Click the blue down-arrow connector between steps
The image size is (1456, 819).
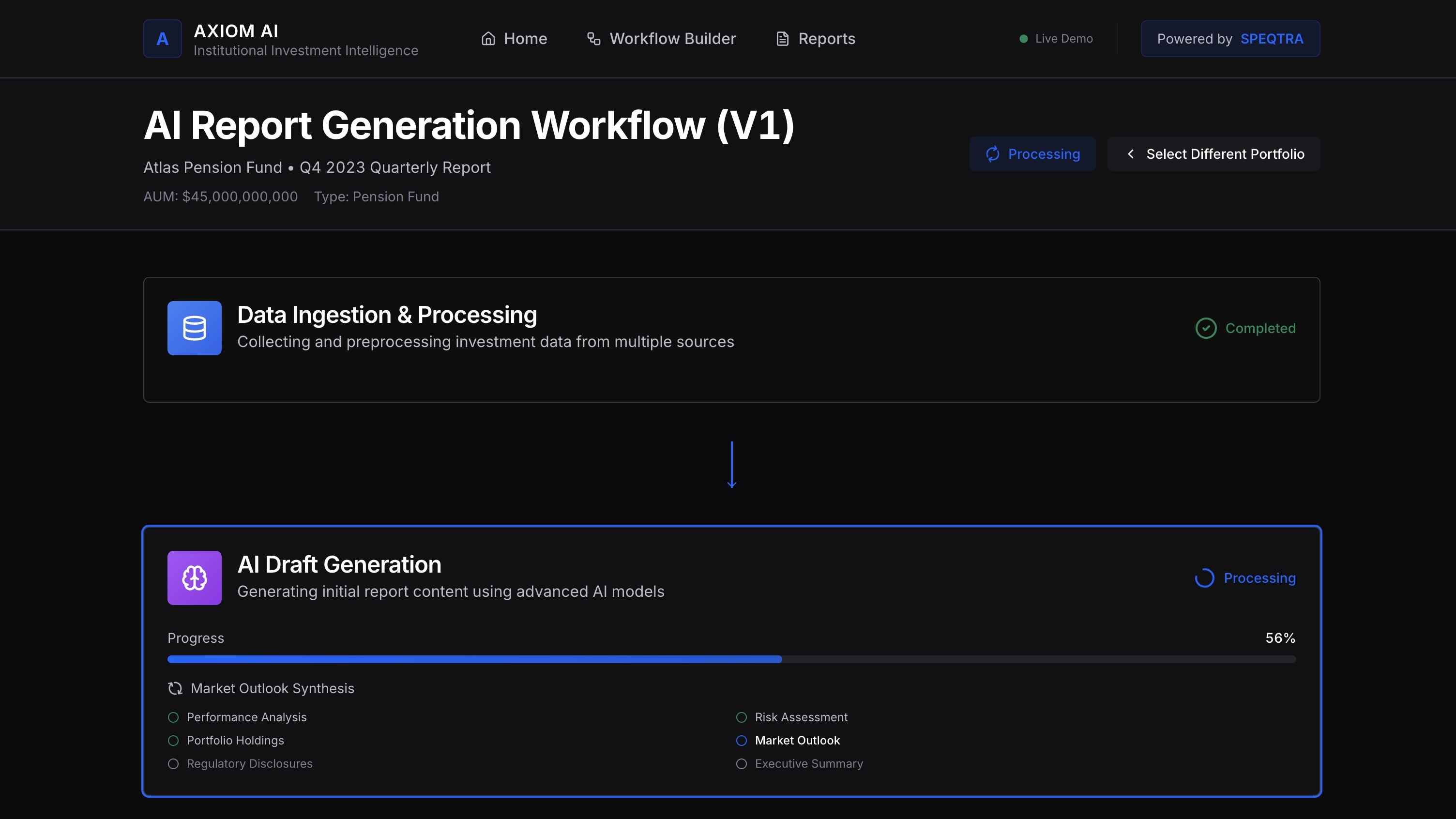pyautogui.click(x=731, y=465)
